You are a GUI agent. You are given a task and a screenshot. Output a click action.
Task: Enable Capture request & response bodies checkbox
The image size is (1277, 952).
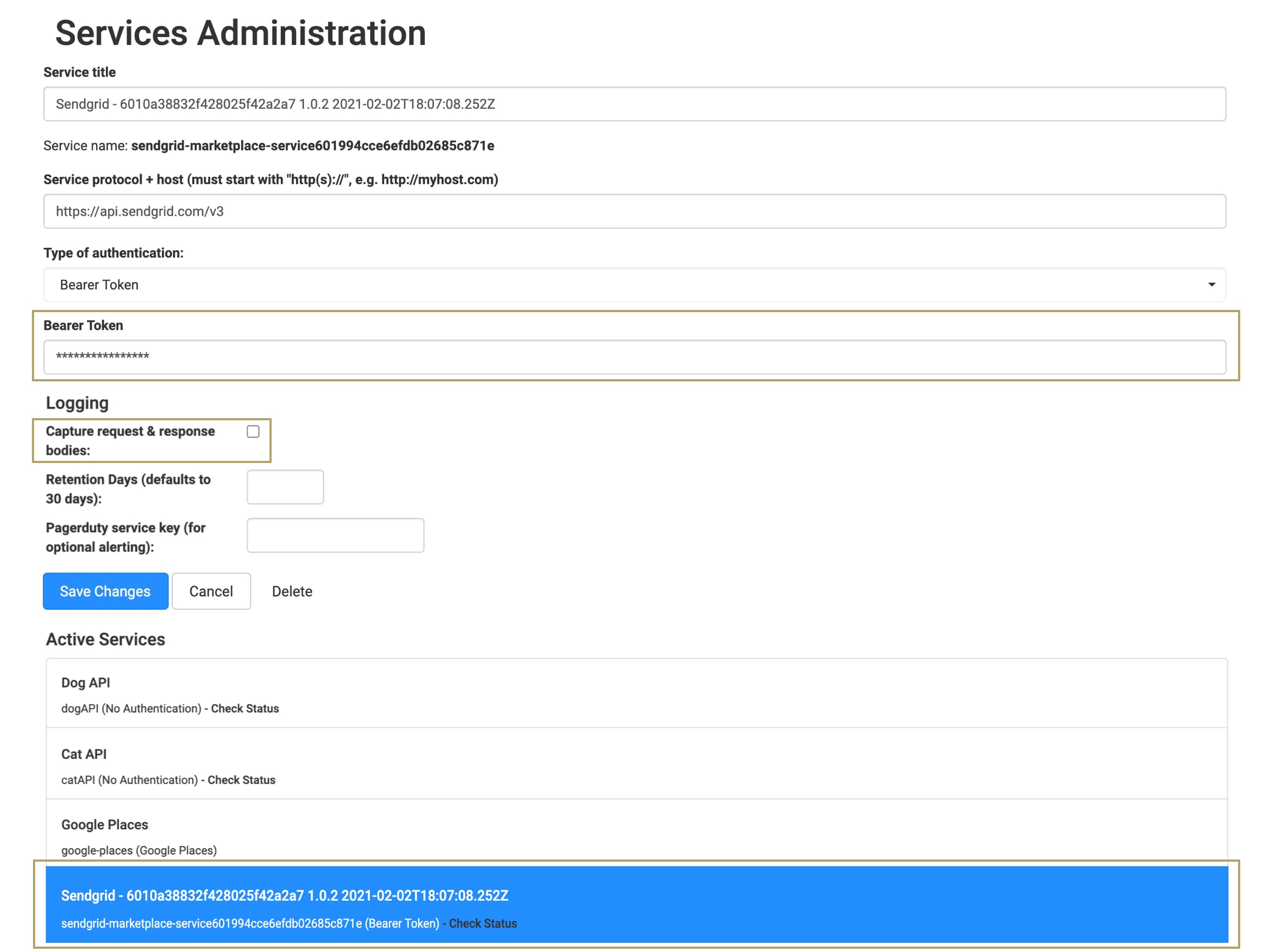click(x=253, y=432)
